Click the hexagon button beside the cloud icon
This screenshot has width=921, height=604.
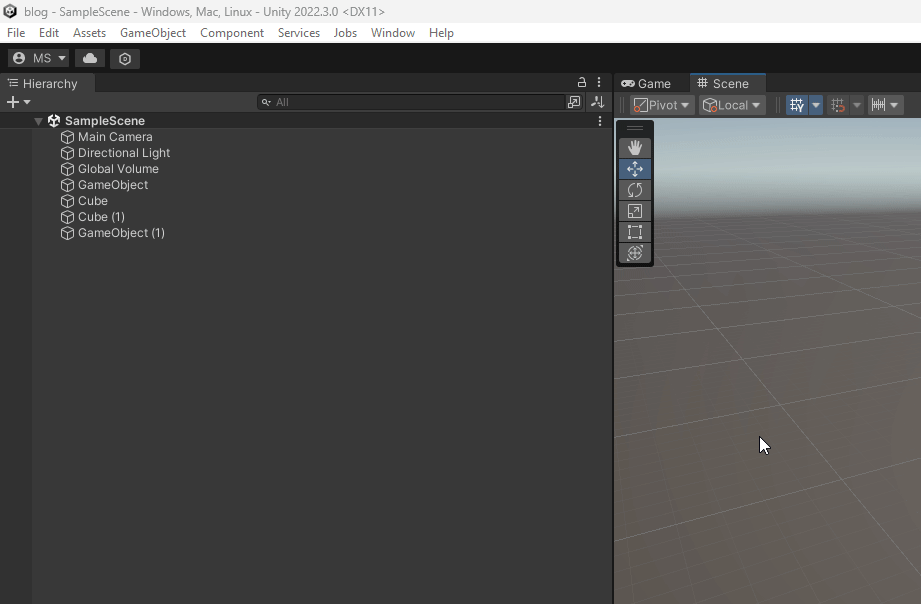point(125,58)
